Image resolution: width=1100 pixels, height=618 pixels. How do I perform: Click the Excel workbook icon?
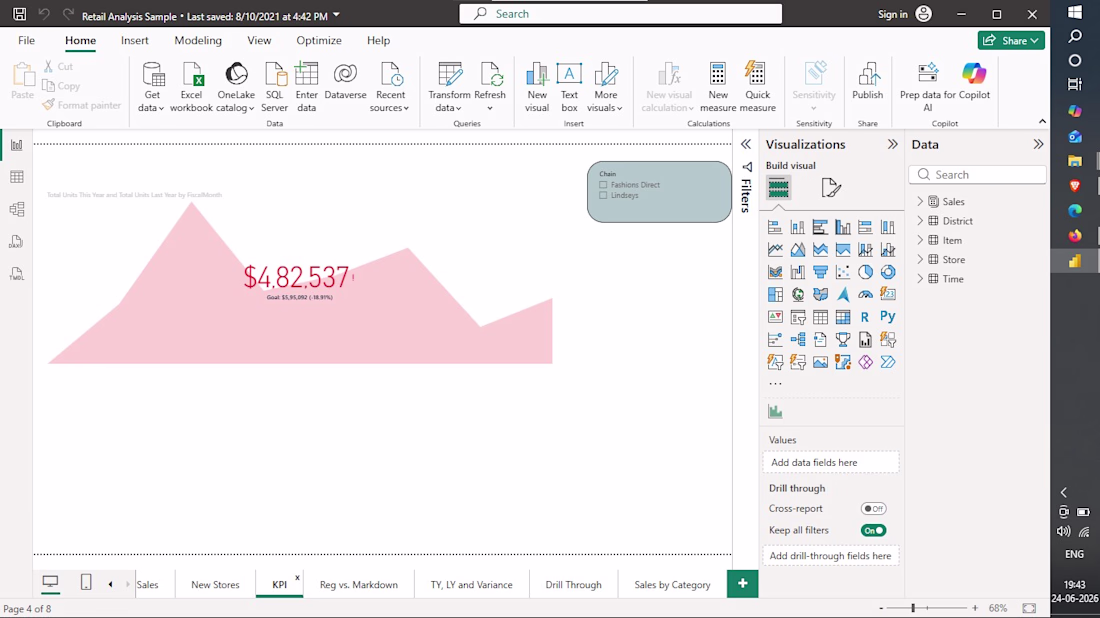(192, 74)
